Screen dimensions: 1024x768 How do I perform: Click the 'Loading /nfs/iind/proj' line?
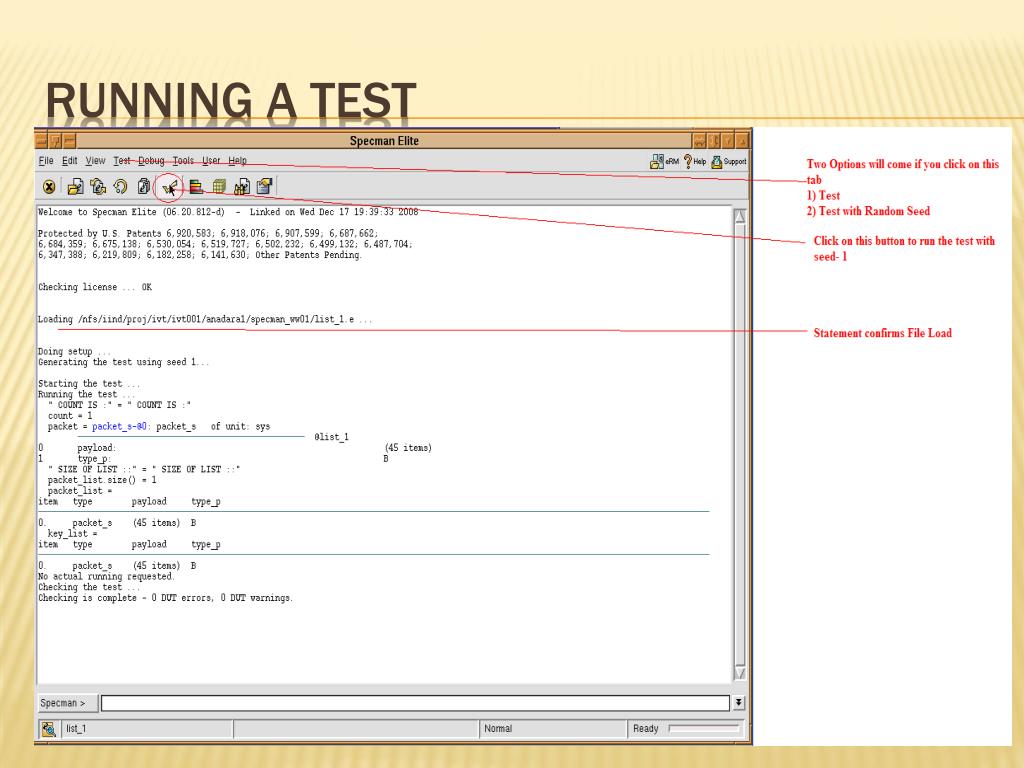pyautogui.click(x=205, y=319)
